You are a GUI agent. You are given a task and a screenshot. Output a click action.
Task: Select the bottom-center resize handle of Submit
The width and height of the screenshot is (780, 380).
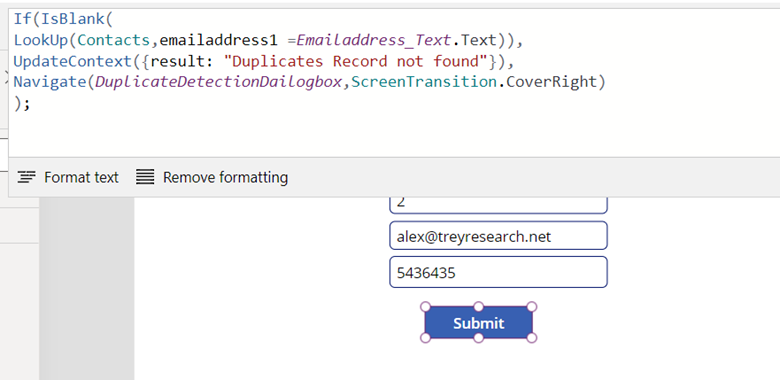(478, 338)
